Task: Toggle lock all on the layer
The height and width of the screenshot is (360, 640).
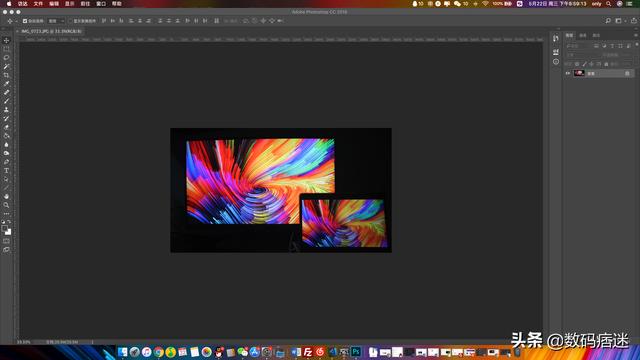Action: pos(606,64)
